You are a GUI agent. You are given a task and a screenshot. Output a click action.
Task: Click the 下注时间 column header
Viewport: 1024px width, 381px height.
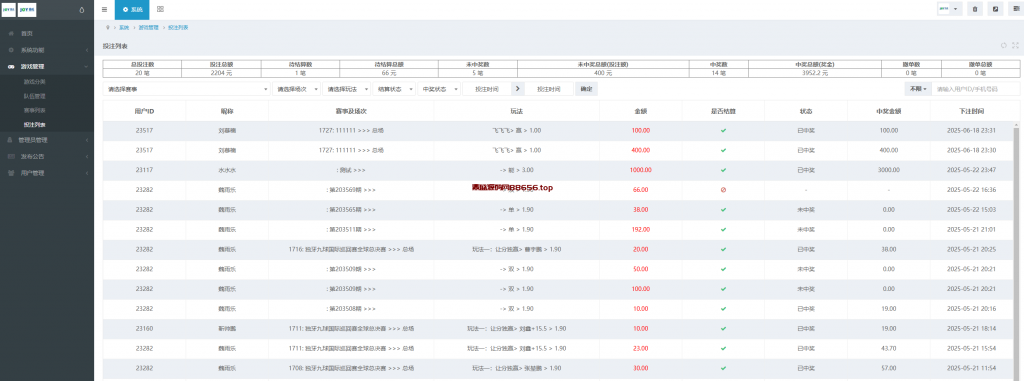972,111
